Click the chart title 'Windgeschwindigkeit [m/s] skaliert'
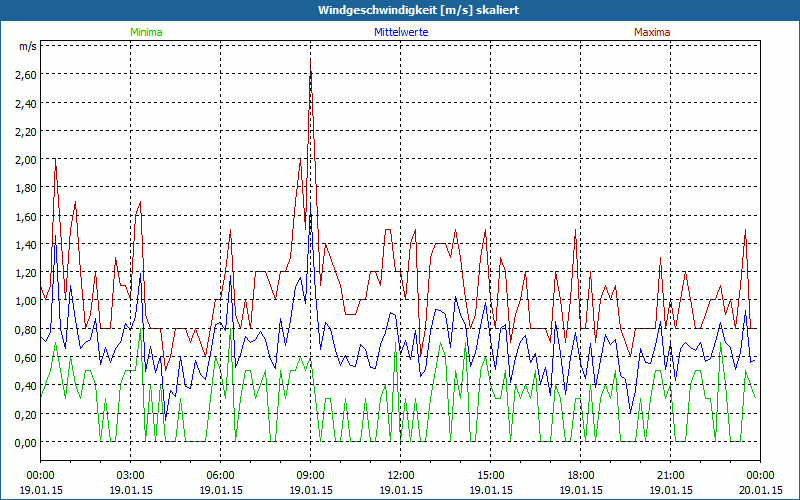Screen dimensions: 800x500 [418, 10]
